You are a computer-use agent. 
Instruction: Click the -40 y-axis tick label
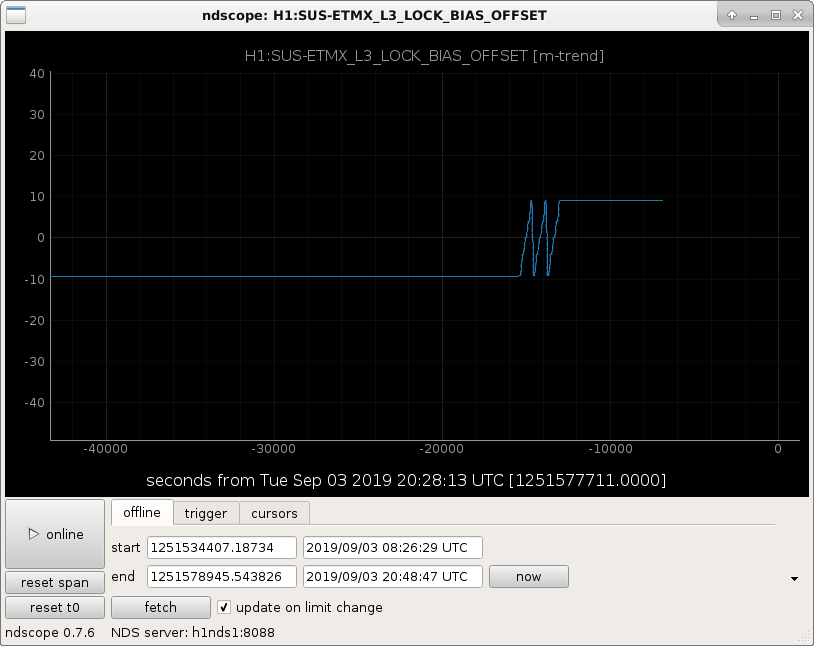tap(34, 402)
